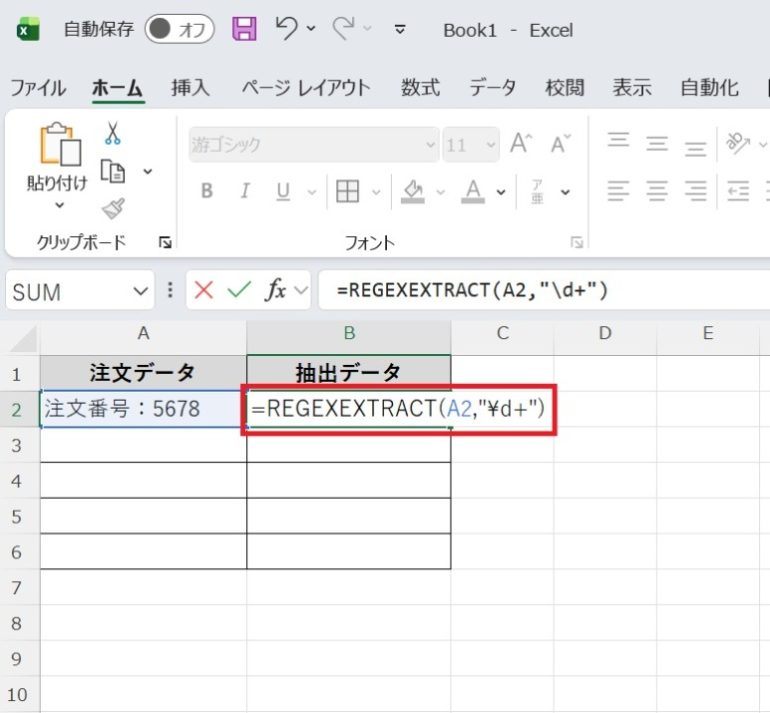Select the ホーム tab
This screenshot has width=770, height=713.
point(117,88)
